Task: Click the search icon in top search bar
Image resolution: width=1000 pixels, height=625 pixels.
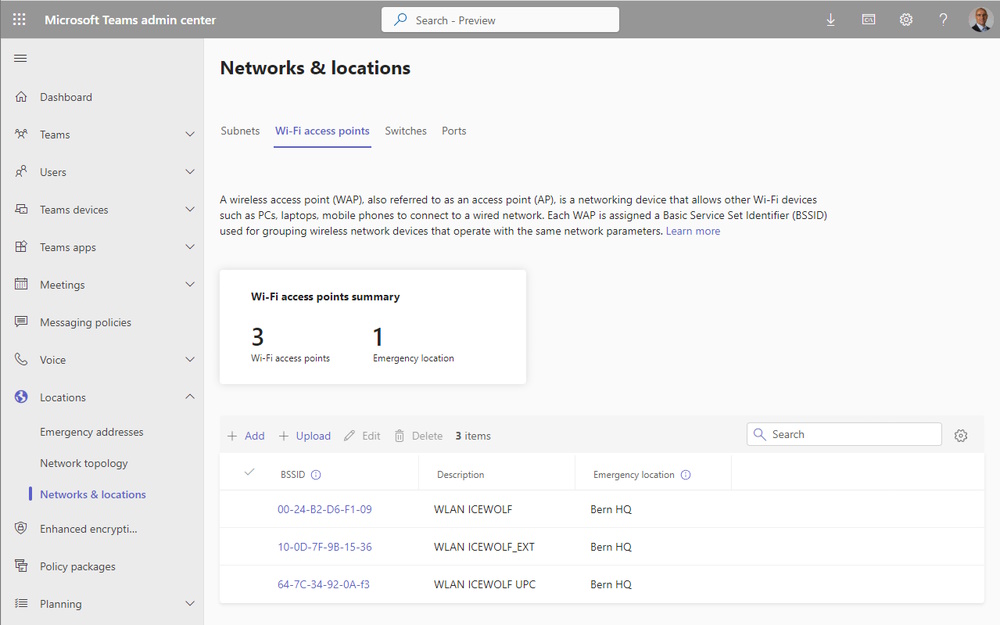Action: tap(401, 20)
